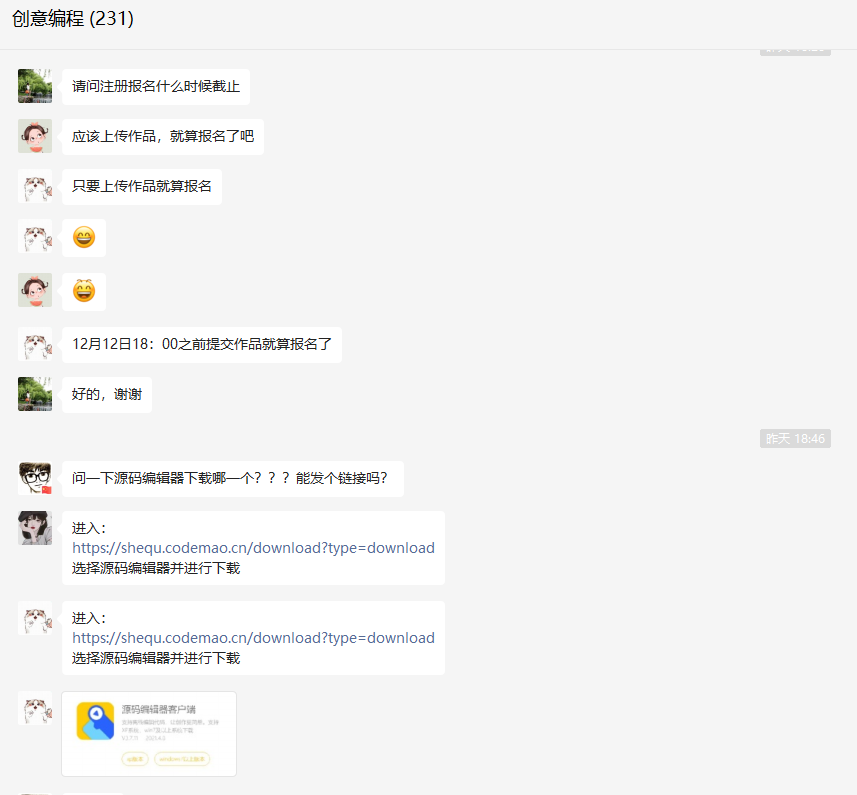Click the left version pill button on the file card

[x=135, y=758]
